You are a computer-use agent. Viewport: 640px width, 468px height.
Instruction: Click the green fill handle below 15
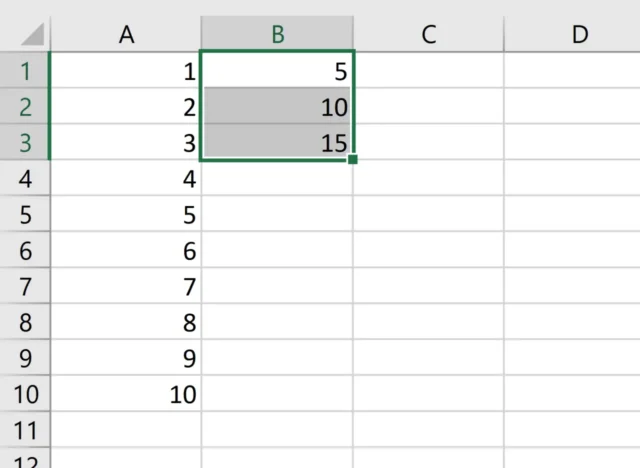coord(353,158)
